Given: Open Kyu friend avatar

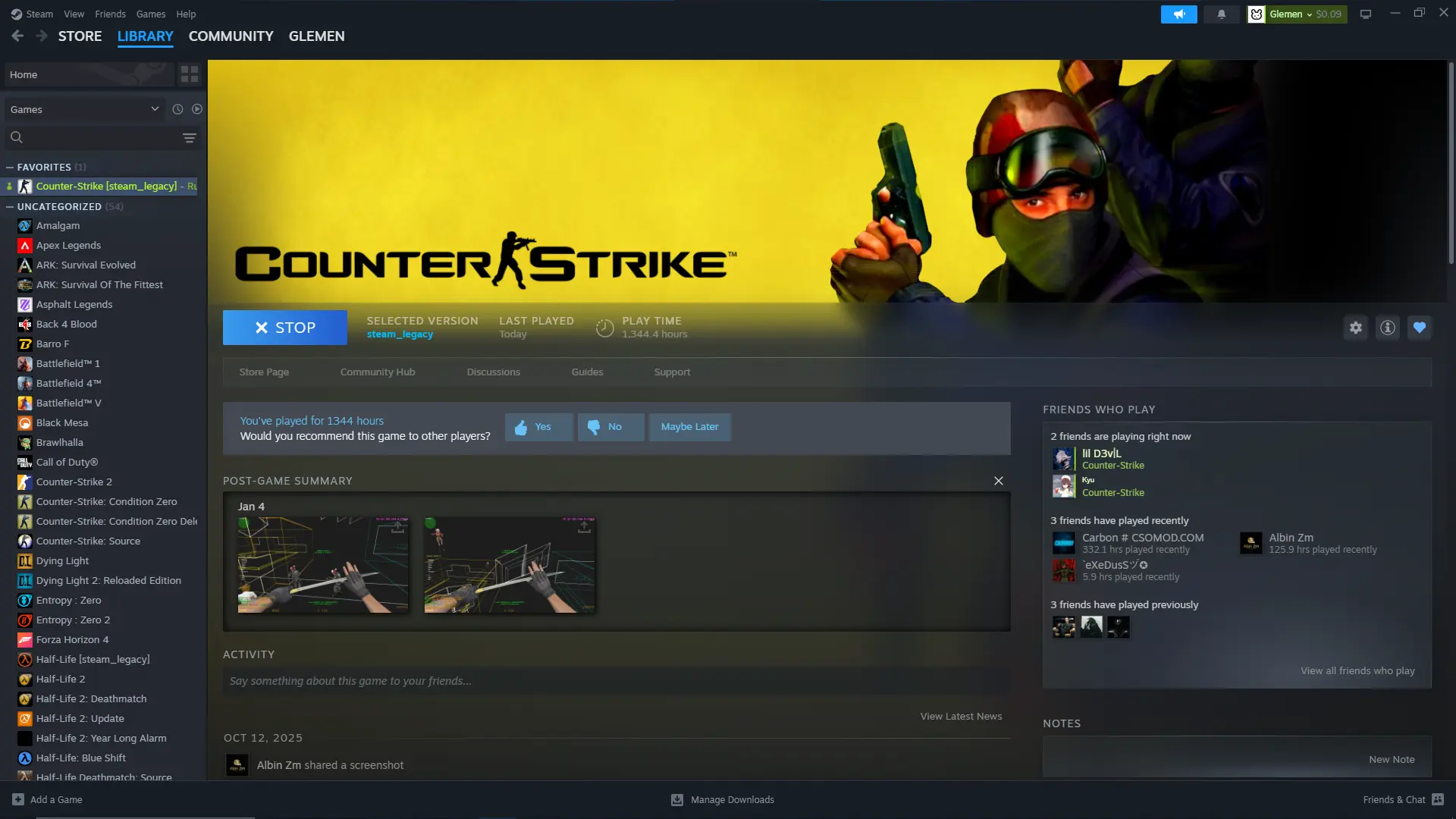Looking at the screenshot, I should click(1063, 486).
